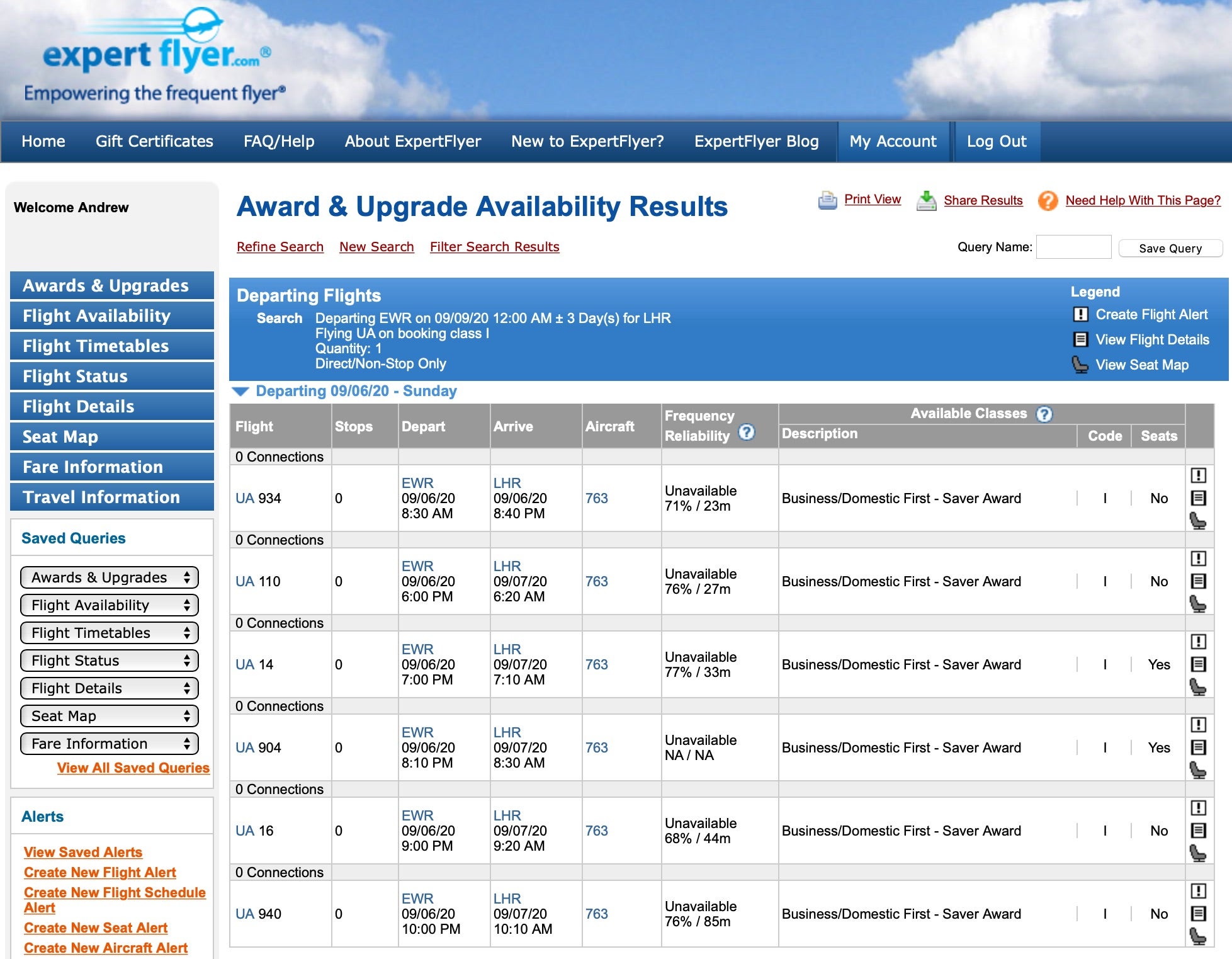Click Refine Search link
Image resolution: width=1232 pixels, height=959 pixels.
pos(280,247)
